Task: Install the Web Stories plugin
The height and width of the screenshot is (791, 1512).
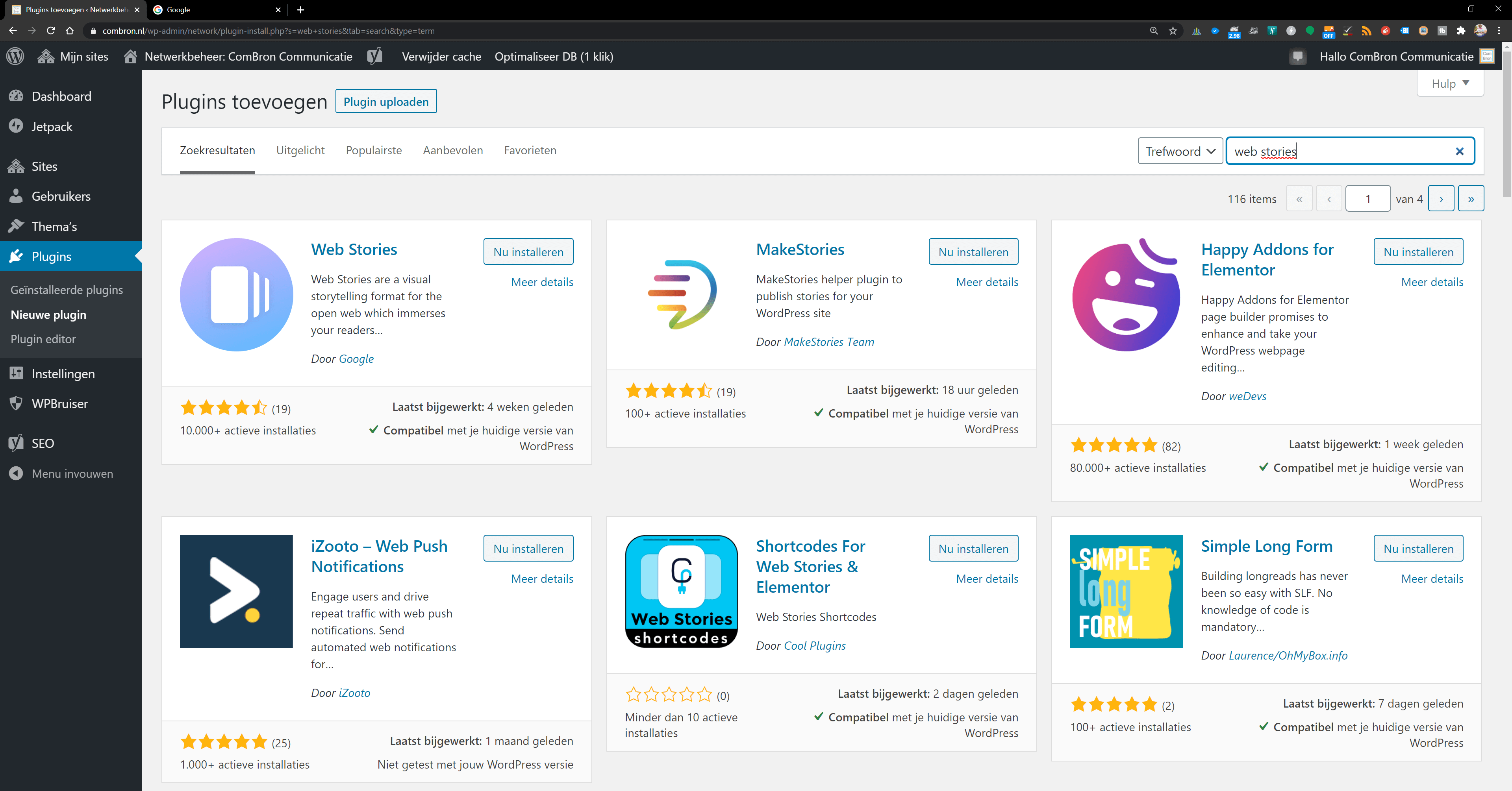Action: pos(528,251)
